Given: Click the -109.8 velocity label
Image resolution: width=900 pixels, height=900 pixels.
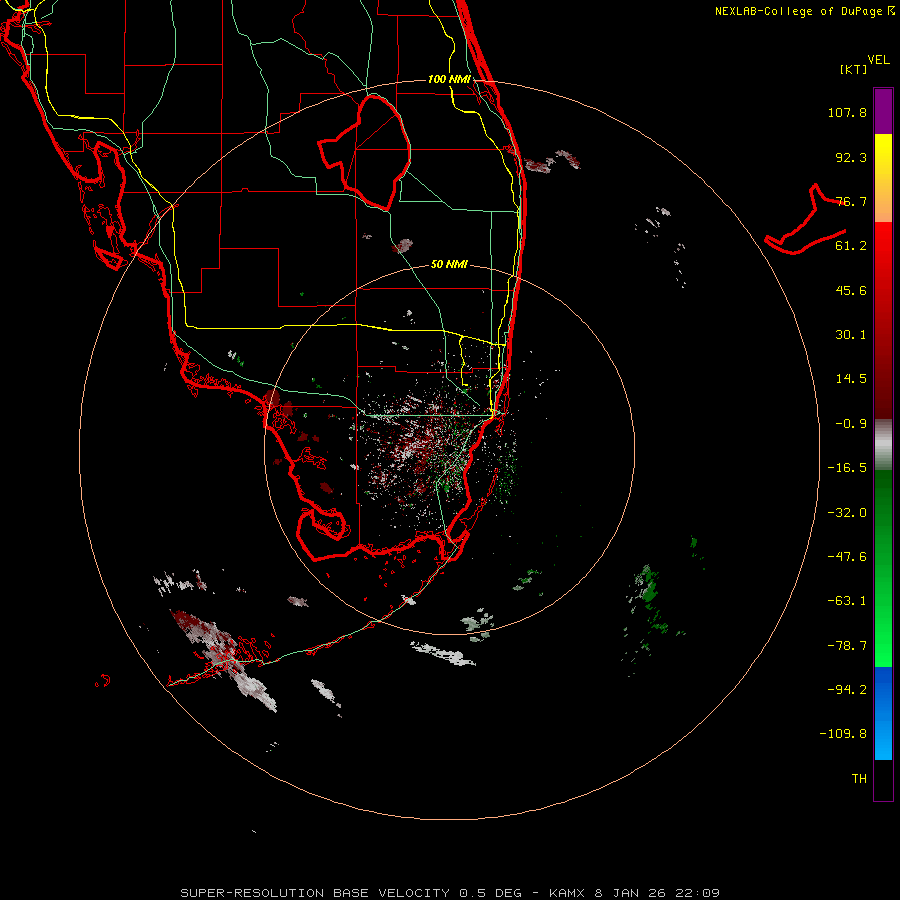Looking at the screenshot, I should click(x=843, y=734).
